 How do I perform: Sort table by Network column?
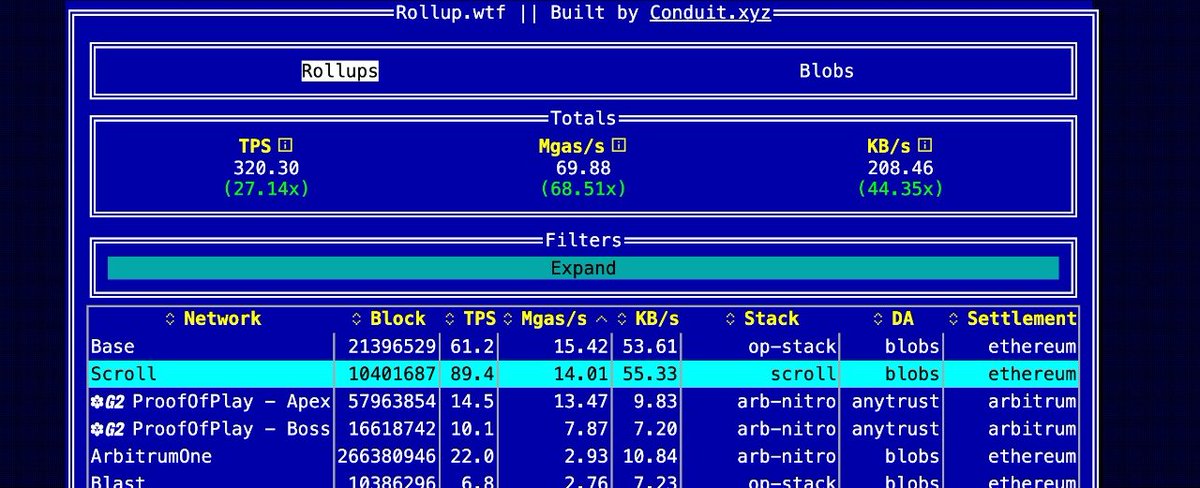(x=211, y=319)
